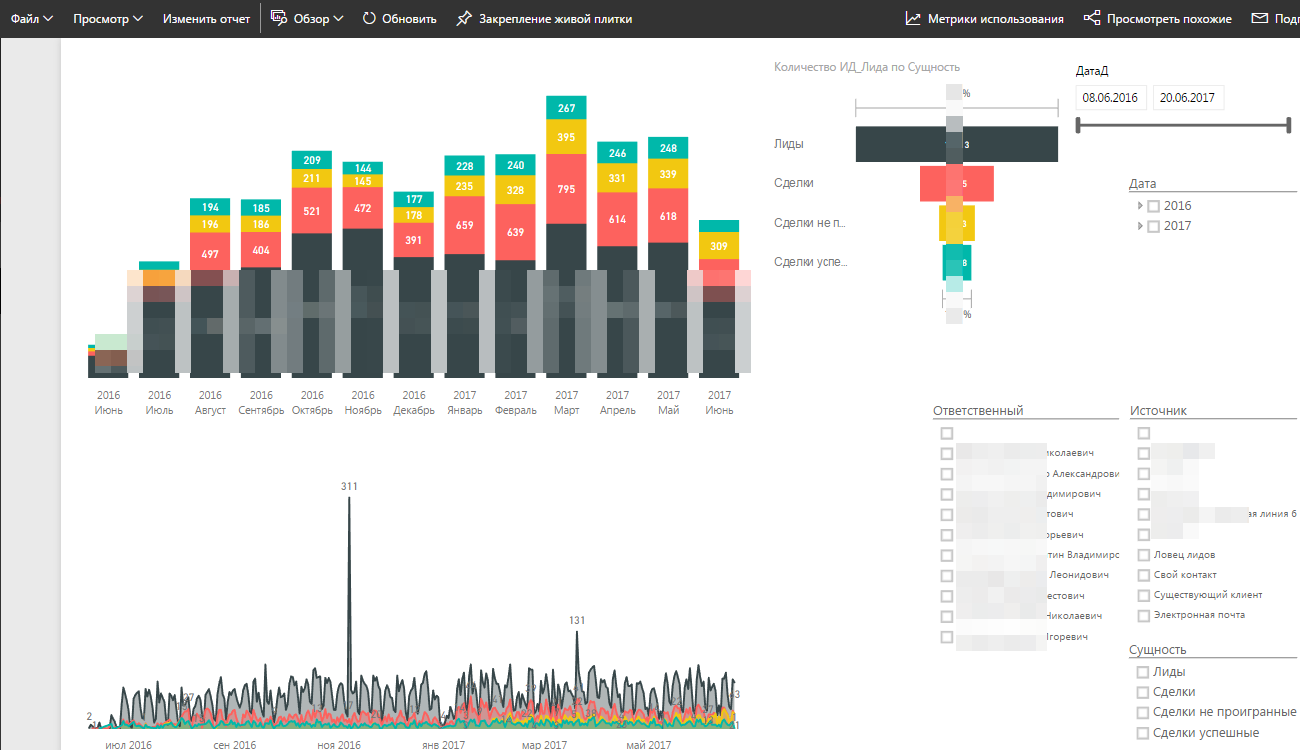Expand the 2017 node in Дата

[1140, 226]
